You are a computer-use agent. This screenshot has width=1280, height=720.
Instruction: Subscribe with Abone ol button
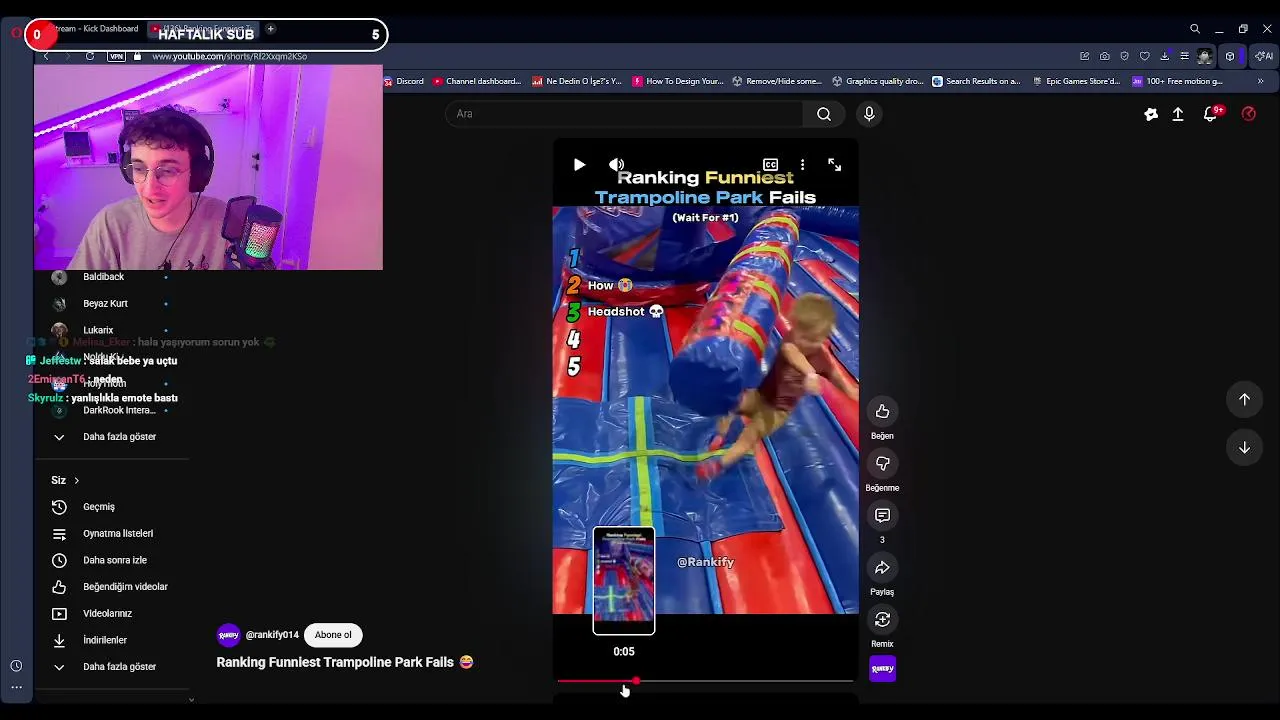[333, 635]
